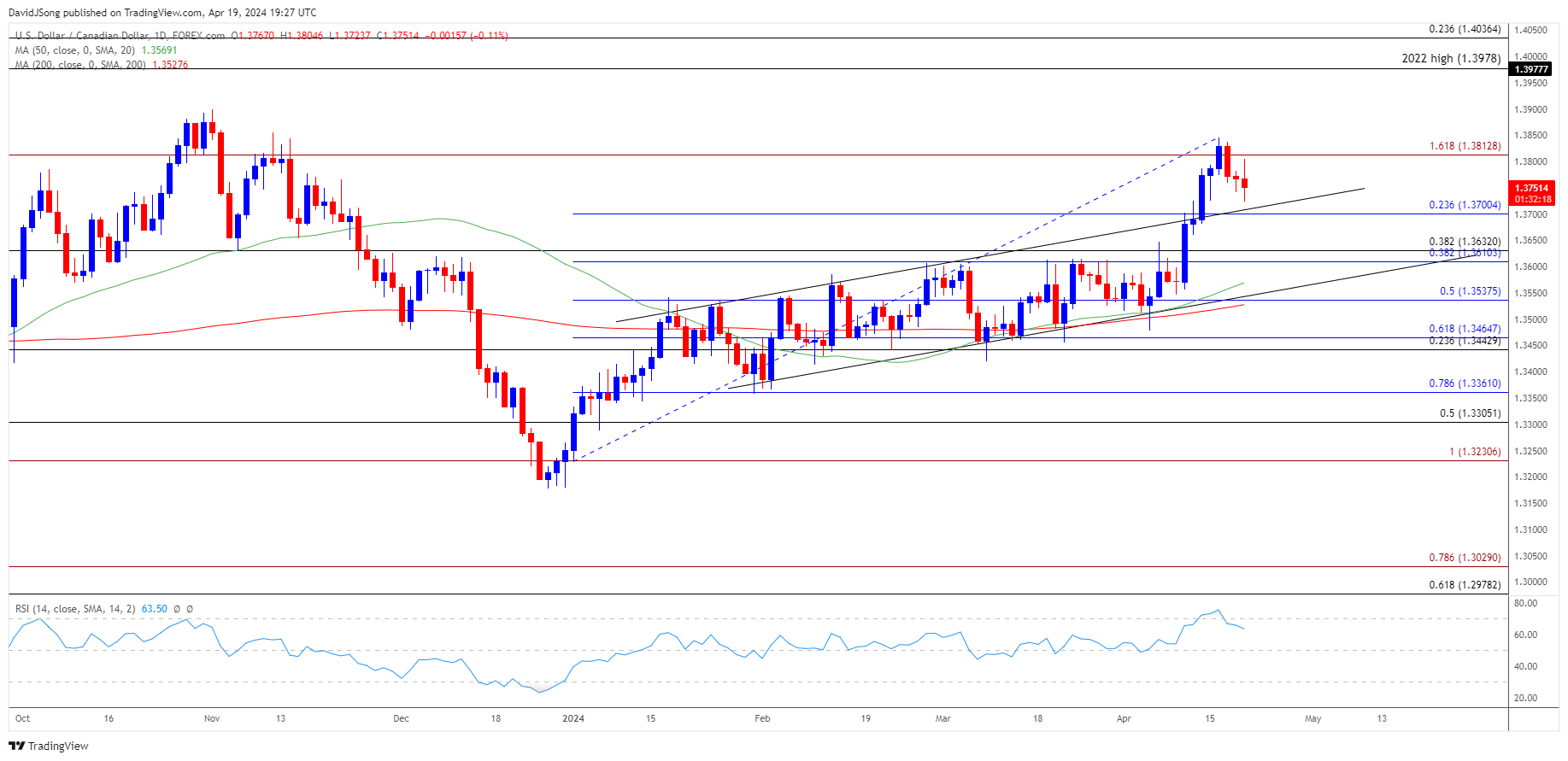Screen dimensions: 1568x761
Task: Click the 0.382 (1.36320) Fibonacci label
Action: tap(1465, 242)
